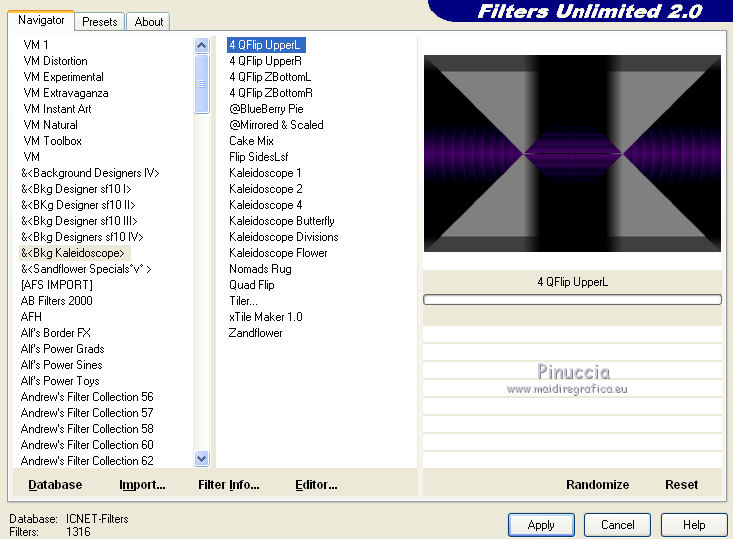Select Andrew's Filter Collection 56
This screenshot has height=539, width=733.
click(x=87, y=397)
